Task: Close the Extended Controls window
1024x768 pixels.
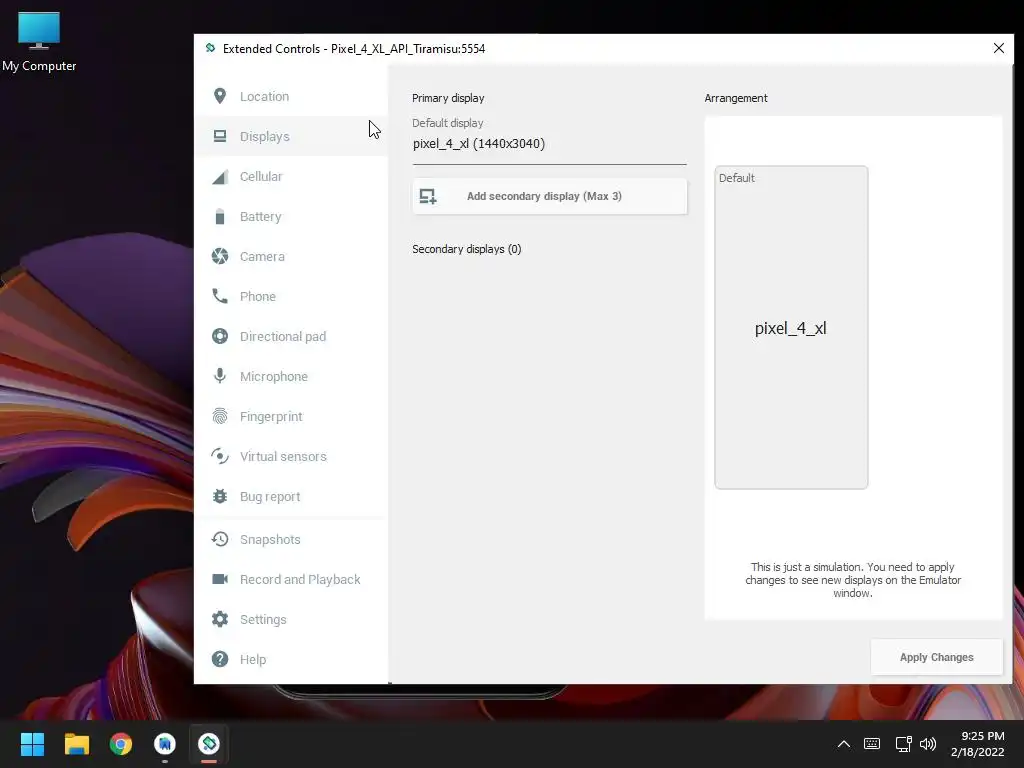Action: [999, 48]
